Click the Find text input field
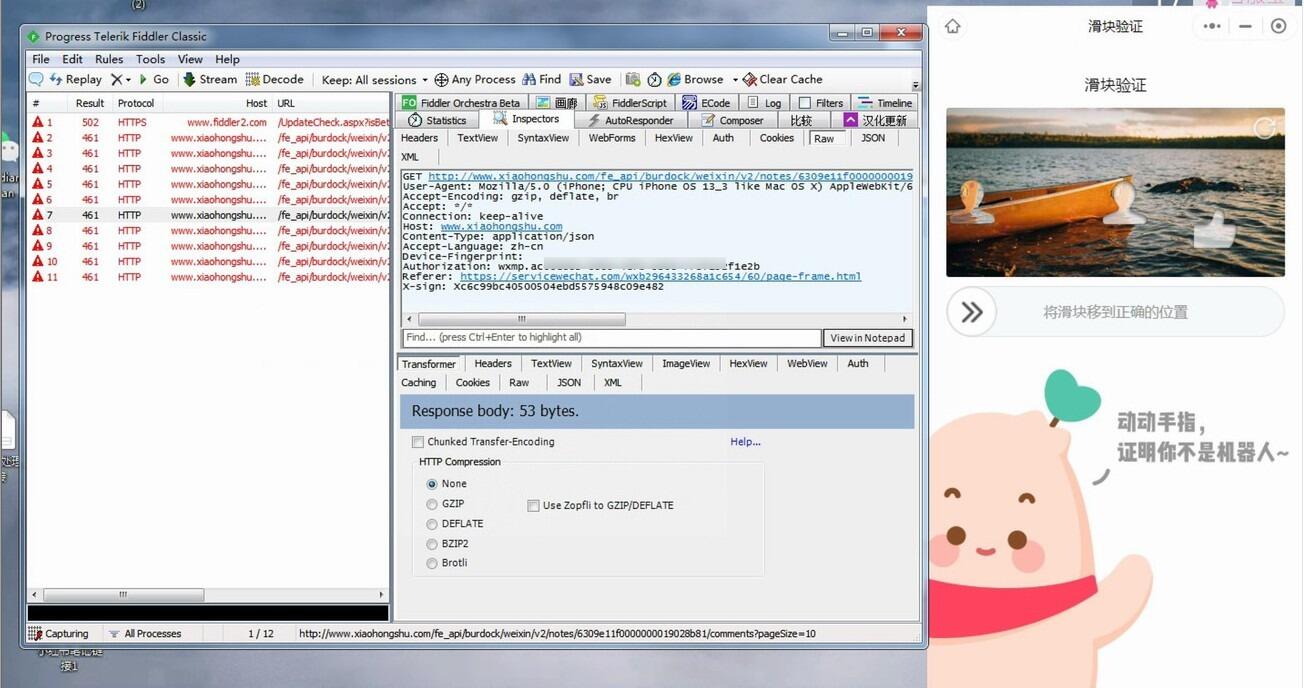 coord(610,338)
